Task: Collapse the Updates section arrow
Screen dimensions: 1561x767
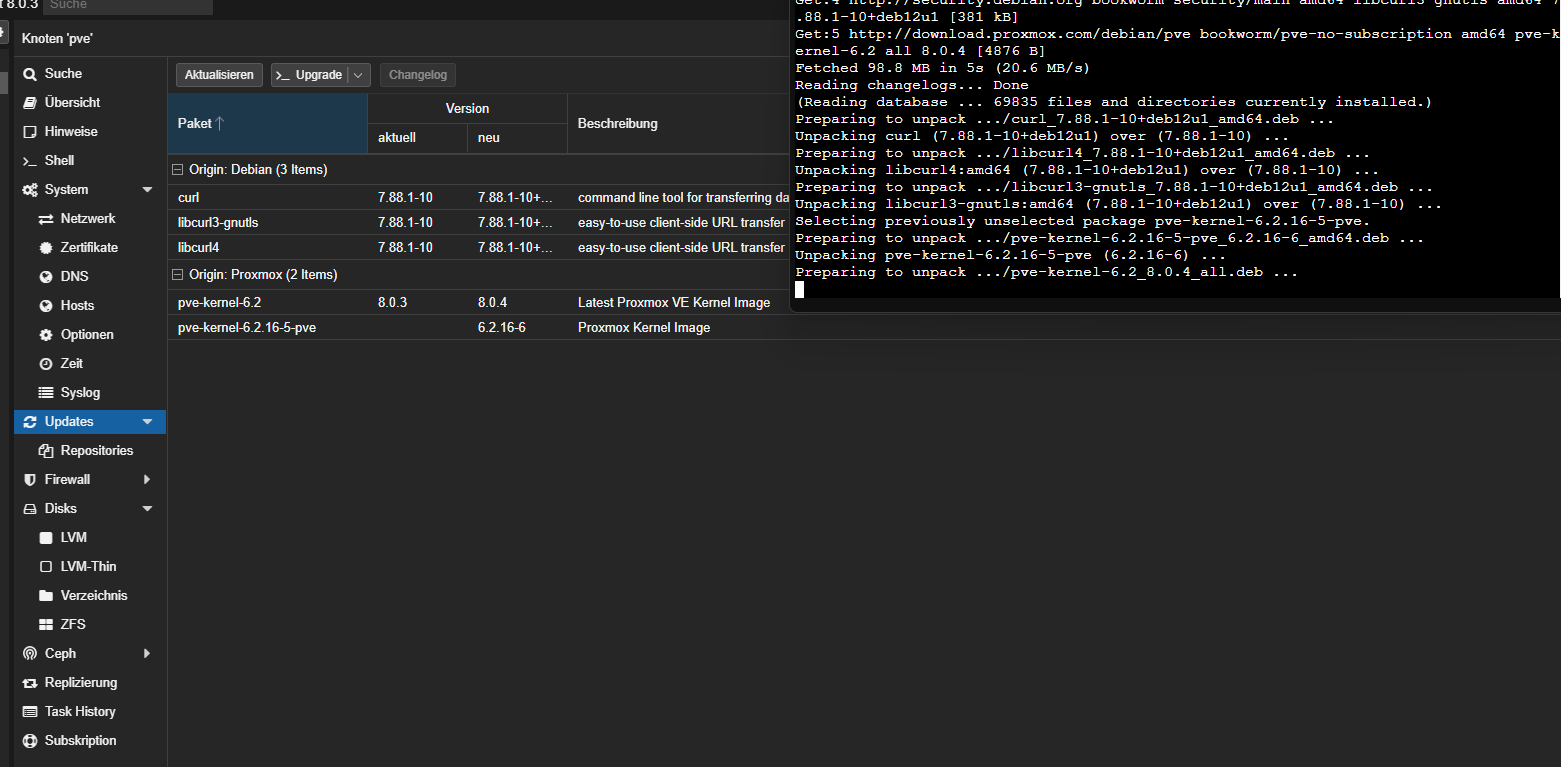Action: click(147, 421)
